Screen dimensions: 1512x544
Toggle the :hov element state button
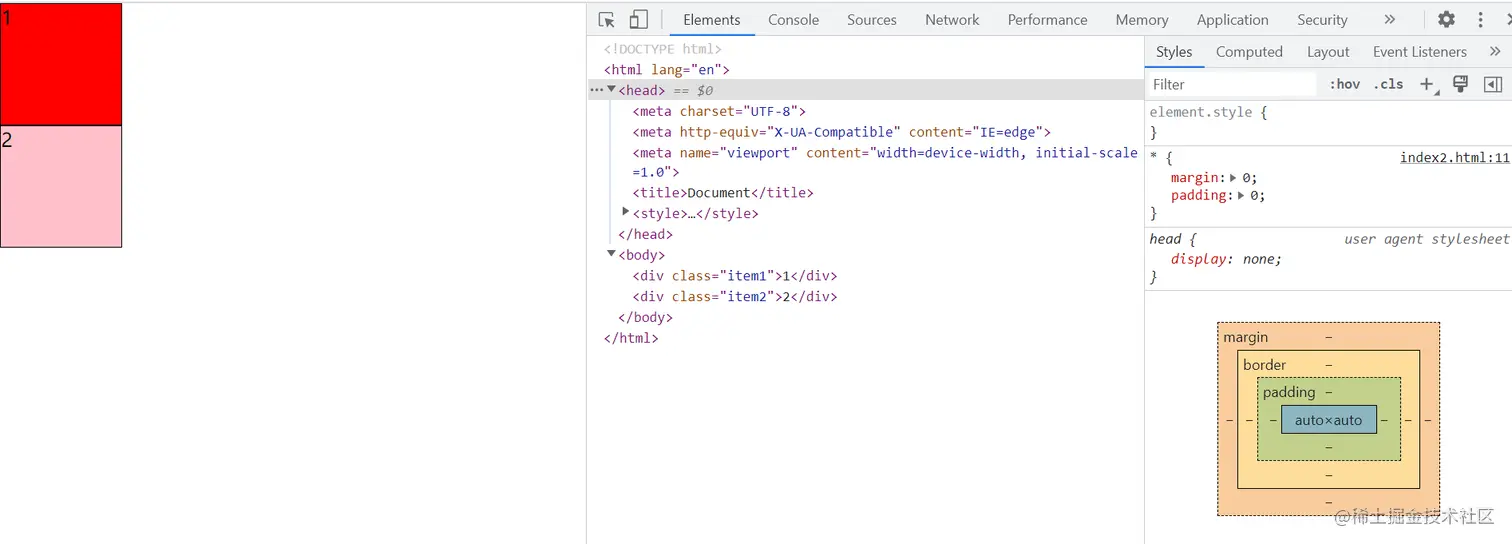[1344, 85]
